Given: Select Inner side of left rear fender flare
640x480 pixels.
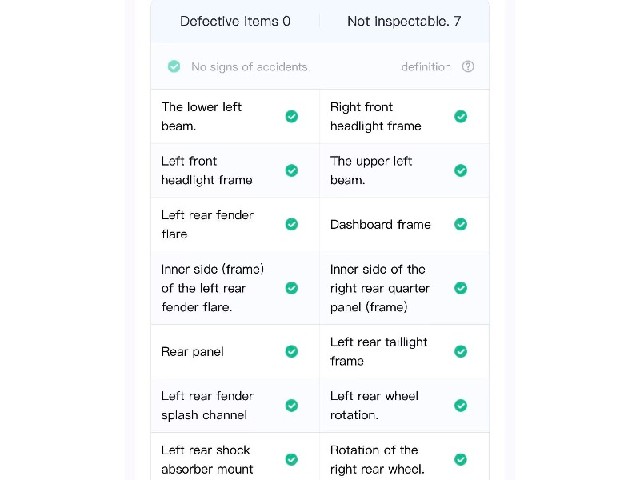Looking at the screenshot, I should pyautogui.click(x=235, y=288).
